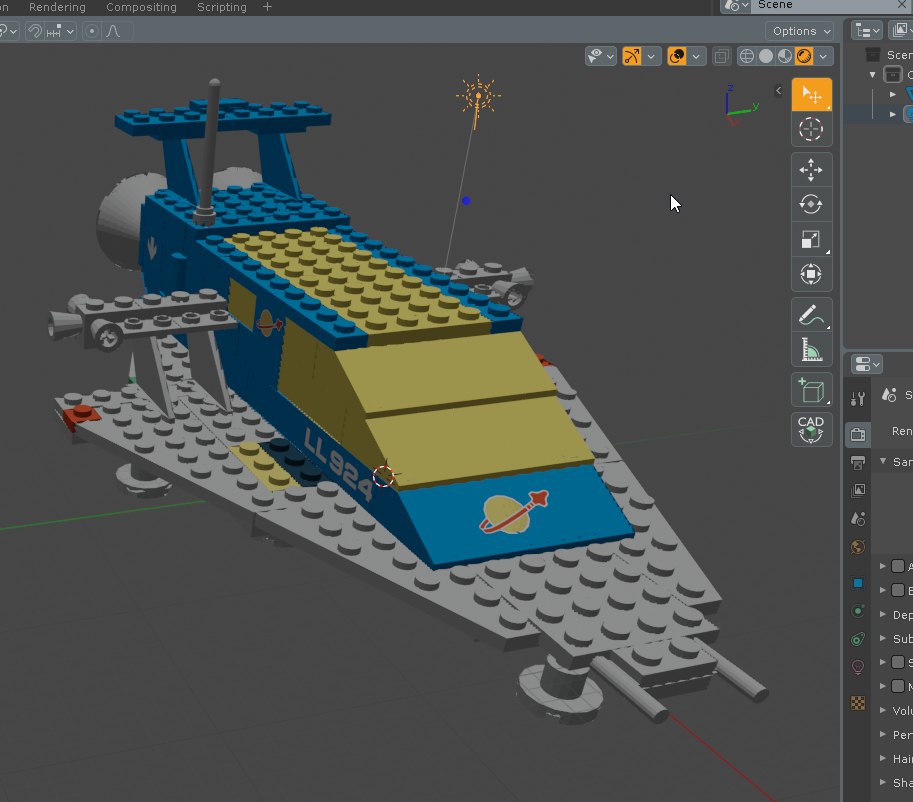Open the Gizmo dropdown arrow
Screen dimensions: 913x802
tap(651, 56)
